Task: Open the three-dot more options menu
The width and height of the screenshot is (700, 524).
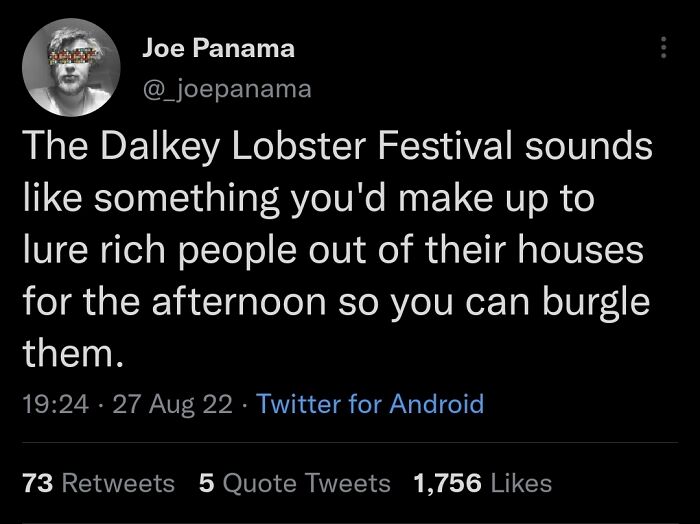Action: click(x=661, y=49)
